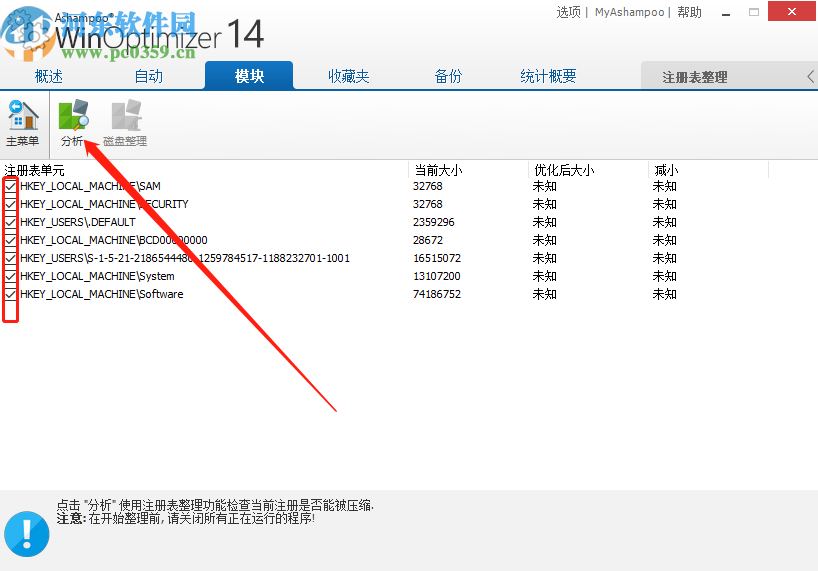Select the HKEY_USERS\.DEFAULT row text
The image size is (818, 571).
click(x=78, y=222)
